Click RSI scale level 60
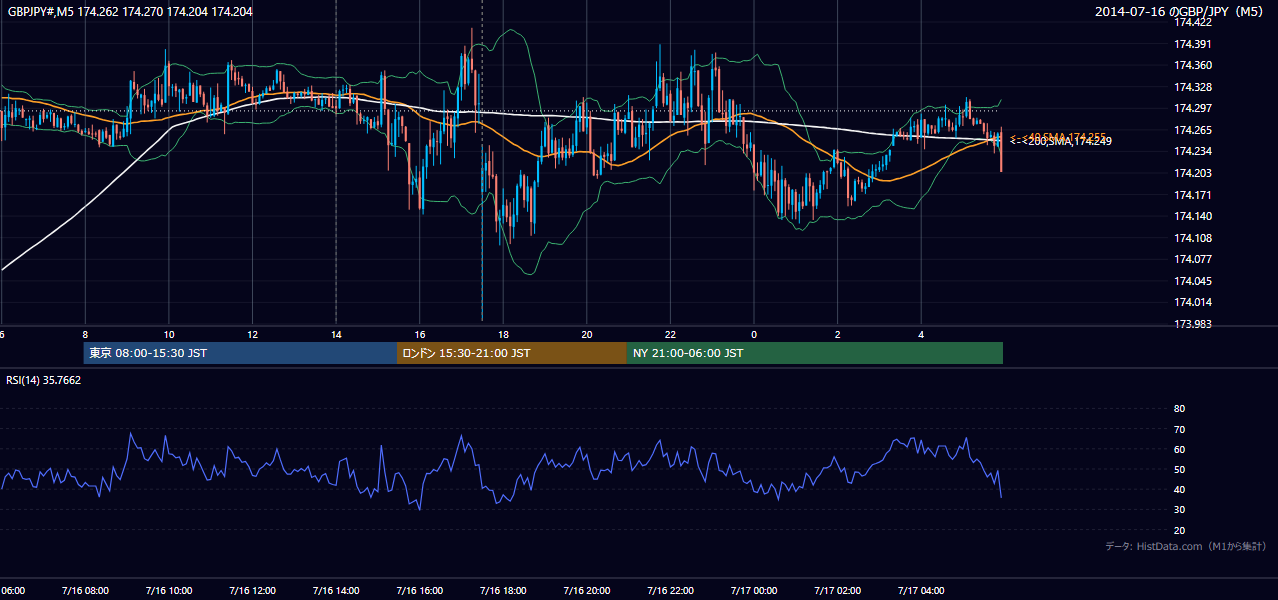 (x=1179, y=449)
